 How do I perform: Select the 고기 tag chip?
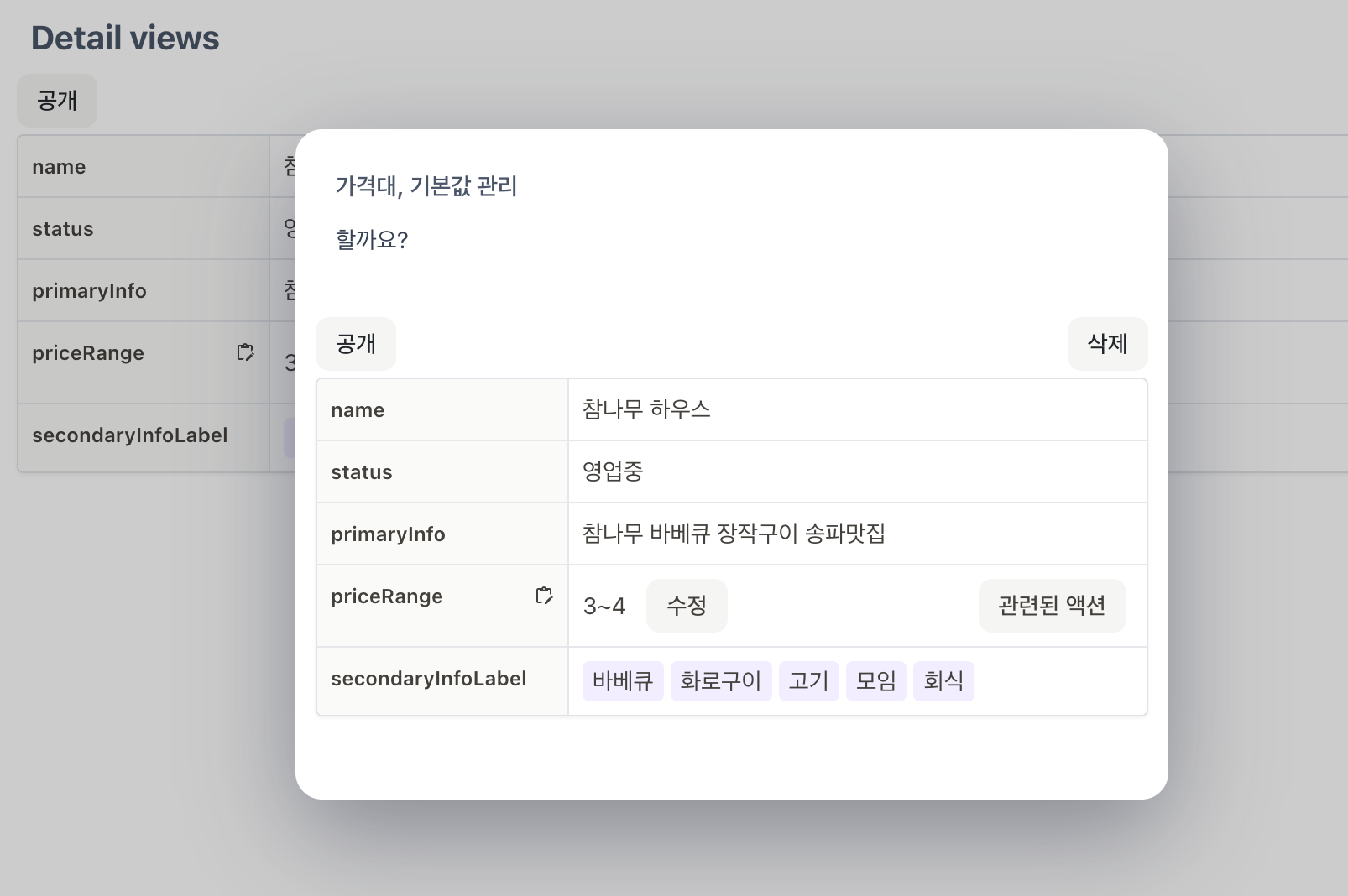pyautogui.click(x=808, y=681)
